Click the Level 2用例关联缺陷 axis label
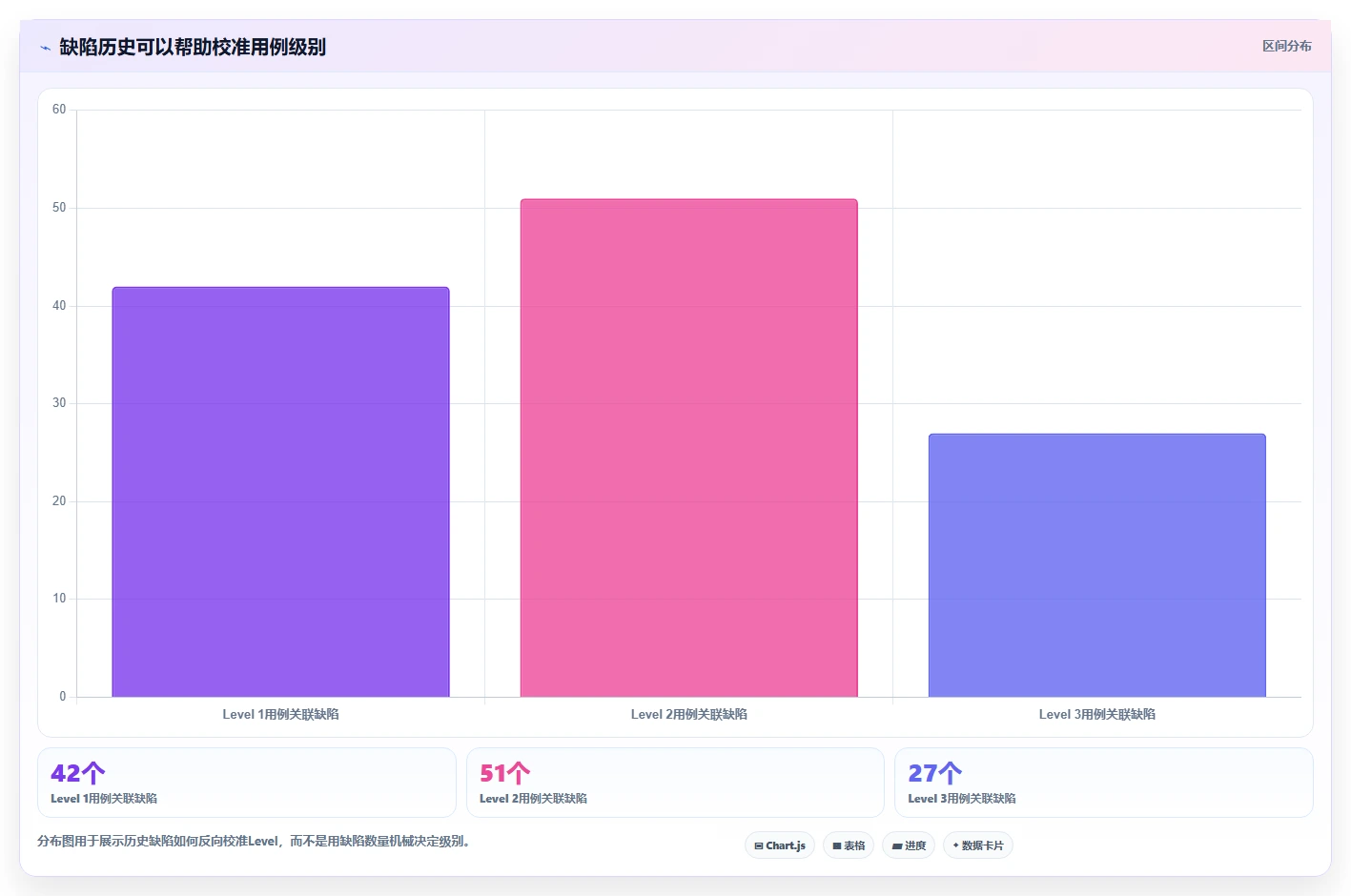The width and height of the screenshot is (1351, 896). 688,714
